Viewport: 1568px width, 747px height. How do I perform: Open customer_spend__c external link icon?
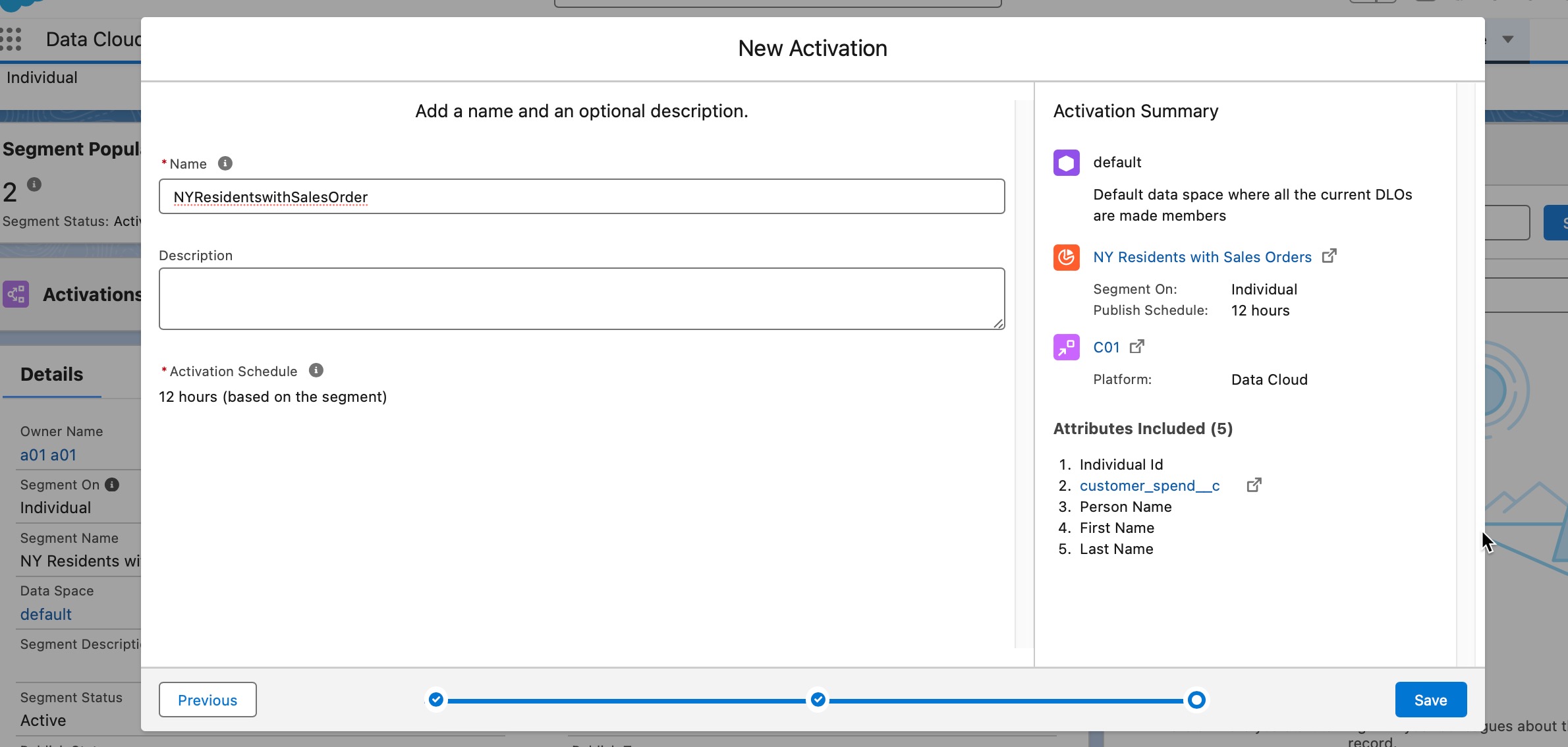click(1254, 485)
